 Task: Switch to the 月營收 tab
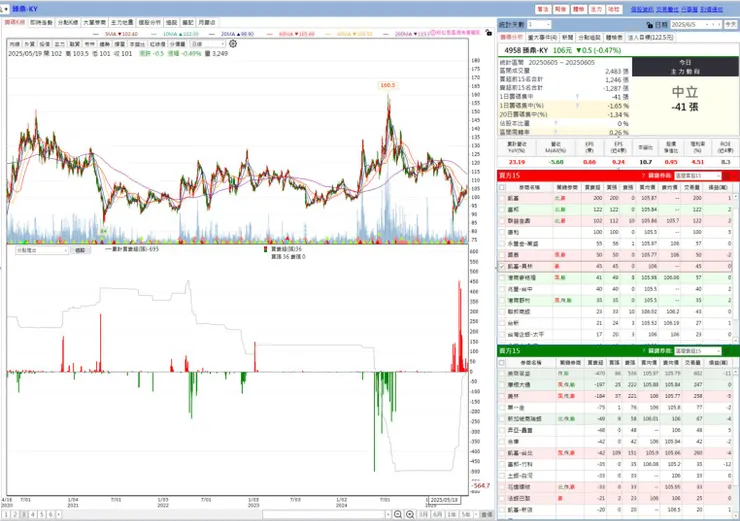[x=207, y=22]
